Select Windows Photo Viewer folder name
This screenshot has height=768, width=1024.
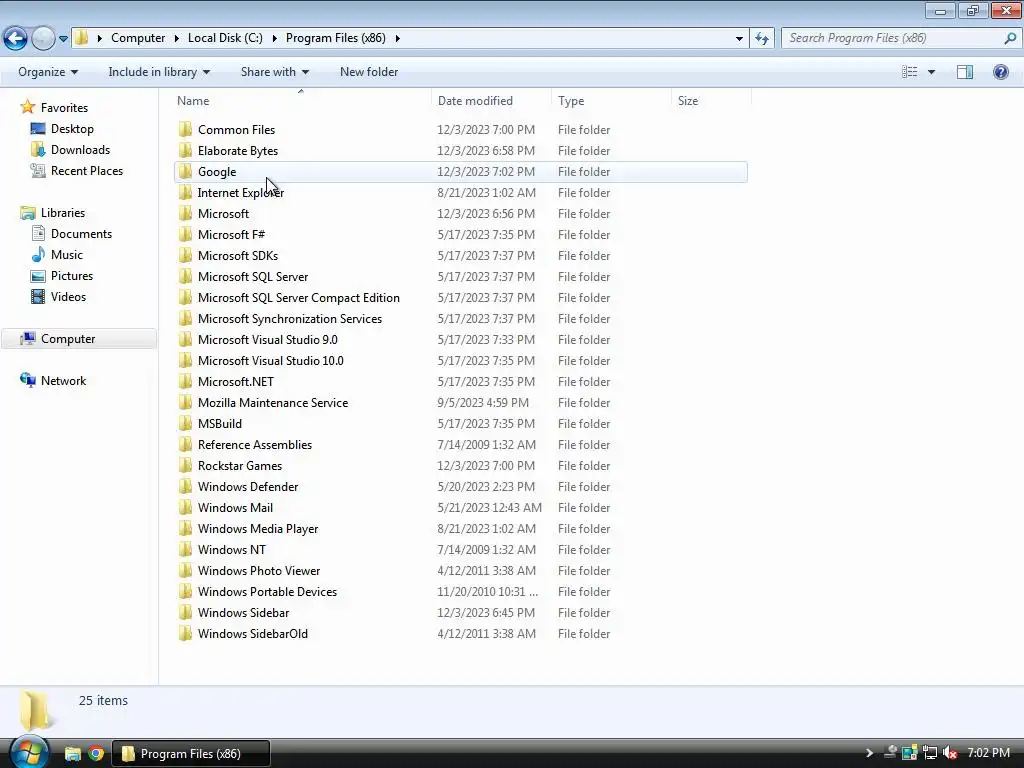click(259, 571)
